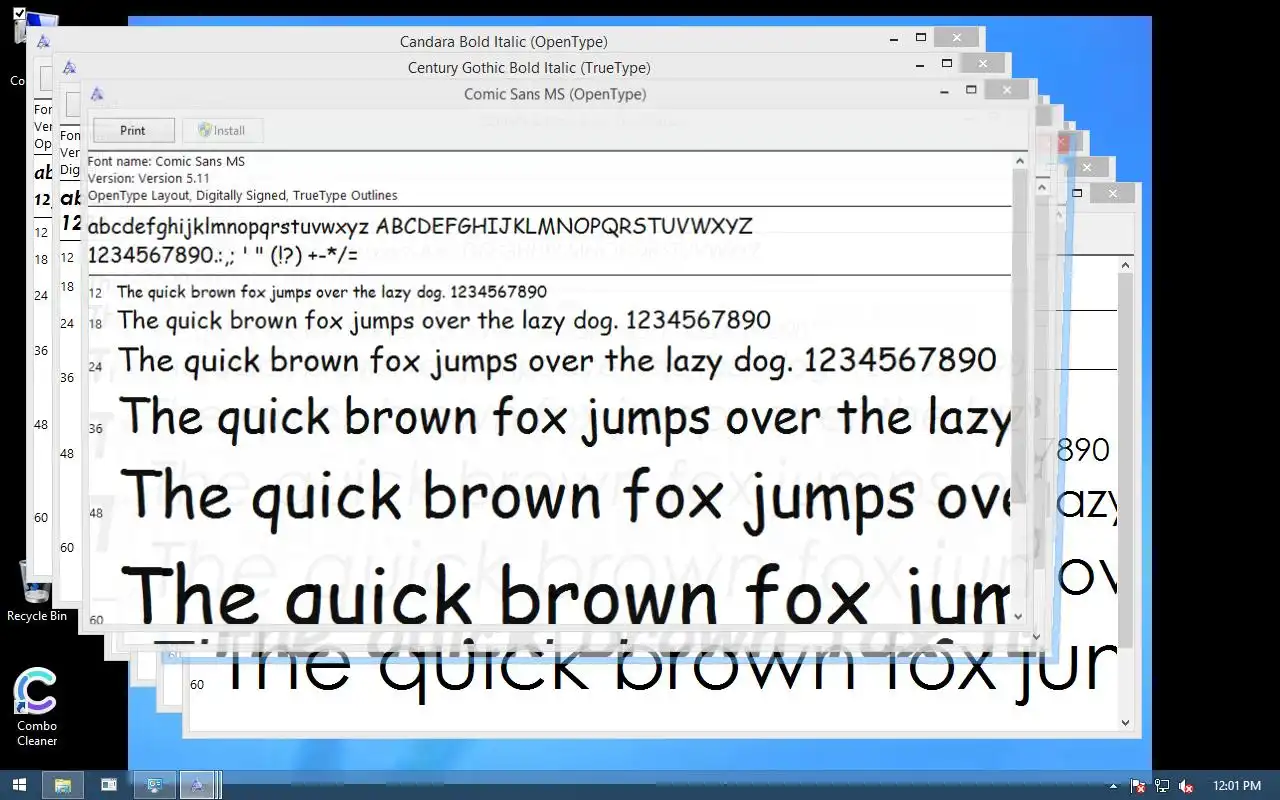The image size is (1280, 800).
Task: Click 'Font name: Comic Sans MS' text
Action: pos(166,161)
